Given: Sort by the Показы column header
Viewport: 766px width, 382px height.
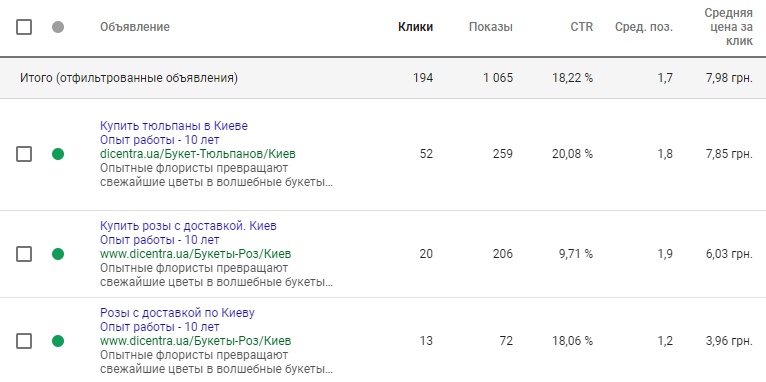Looking at the screenshot, I should pos(490,27).
